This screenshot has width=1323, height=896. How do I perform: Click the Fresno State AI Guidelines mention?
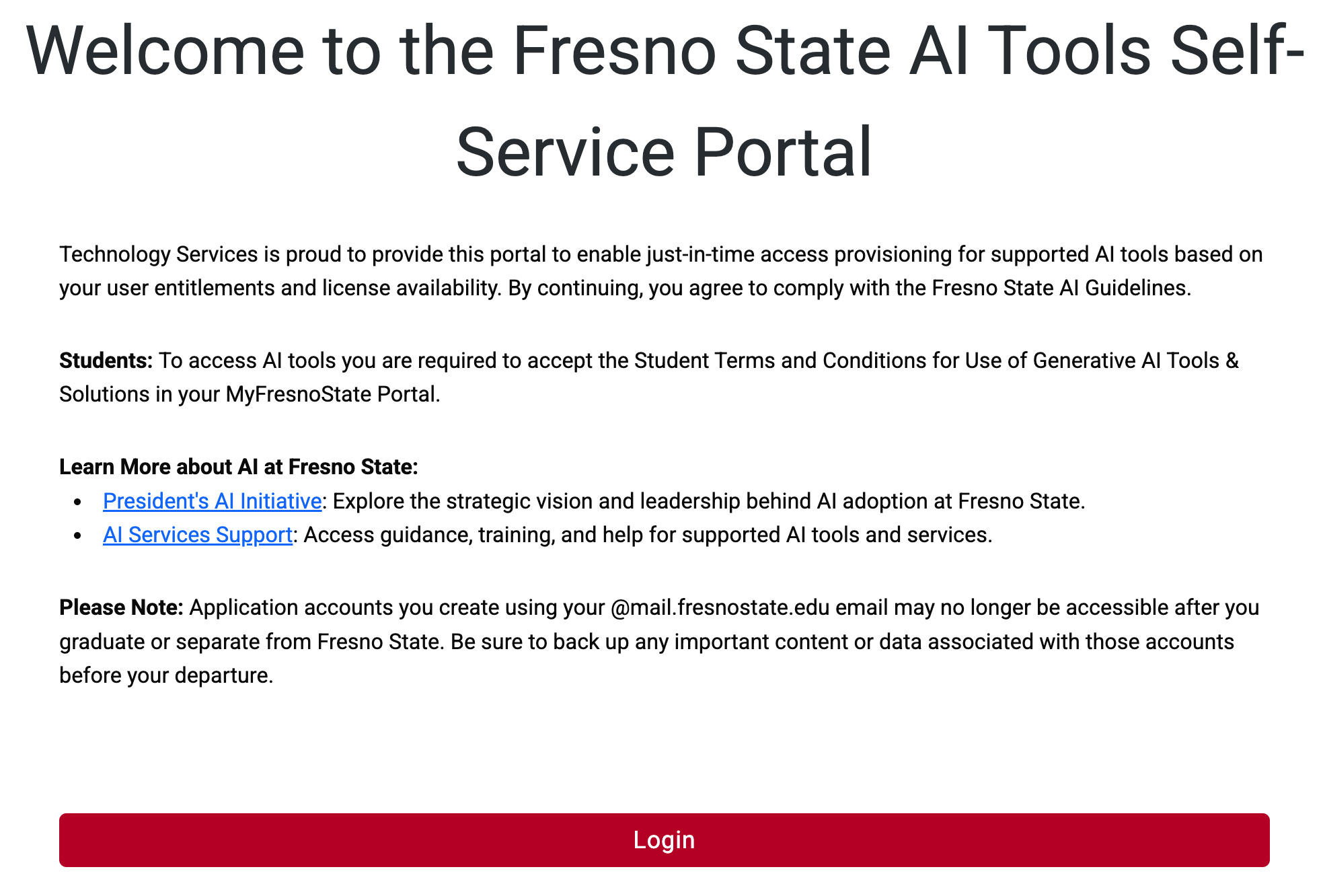[1061, 288]
